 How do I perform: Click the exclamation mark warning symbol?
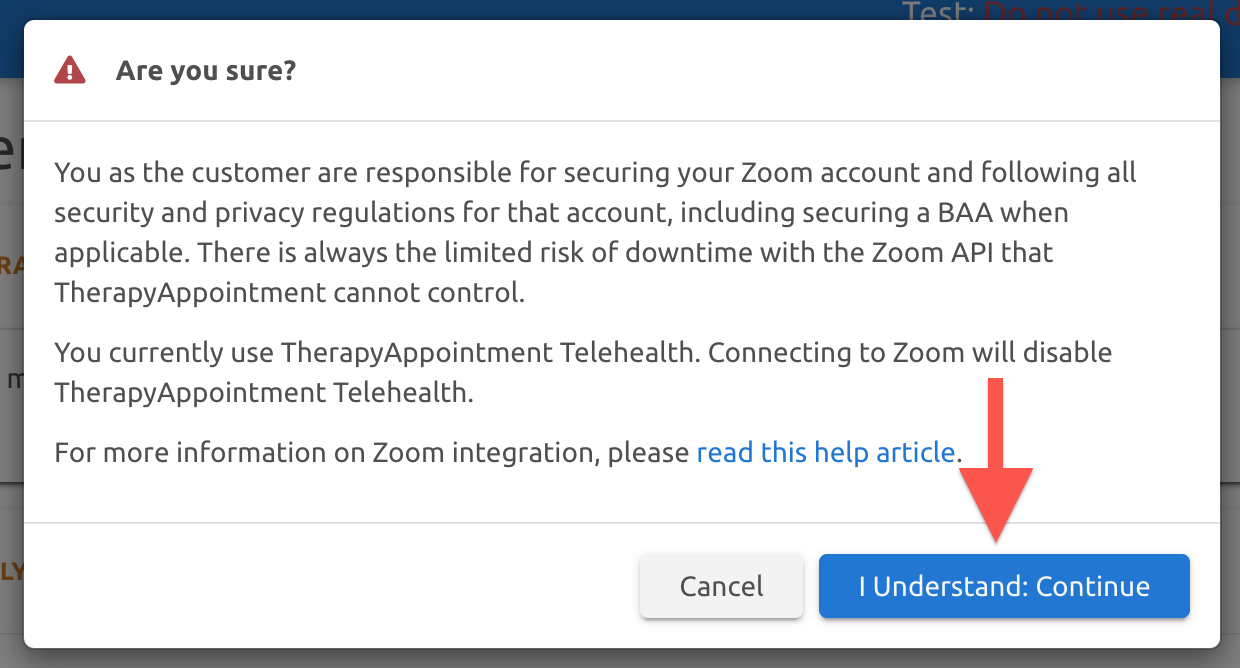tap(69, 70)
